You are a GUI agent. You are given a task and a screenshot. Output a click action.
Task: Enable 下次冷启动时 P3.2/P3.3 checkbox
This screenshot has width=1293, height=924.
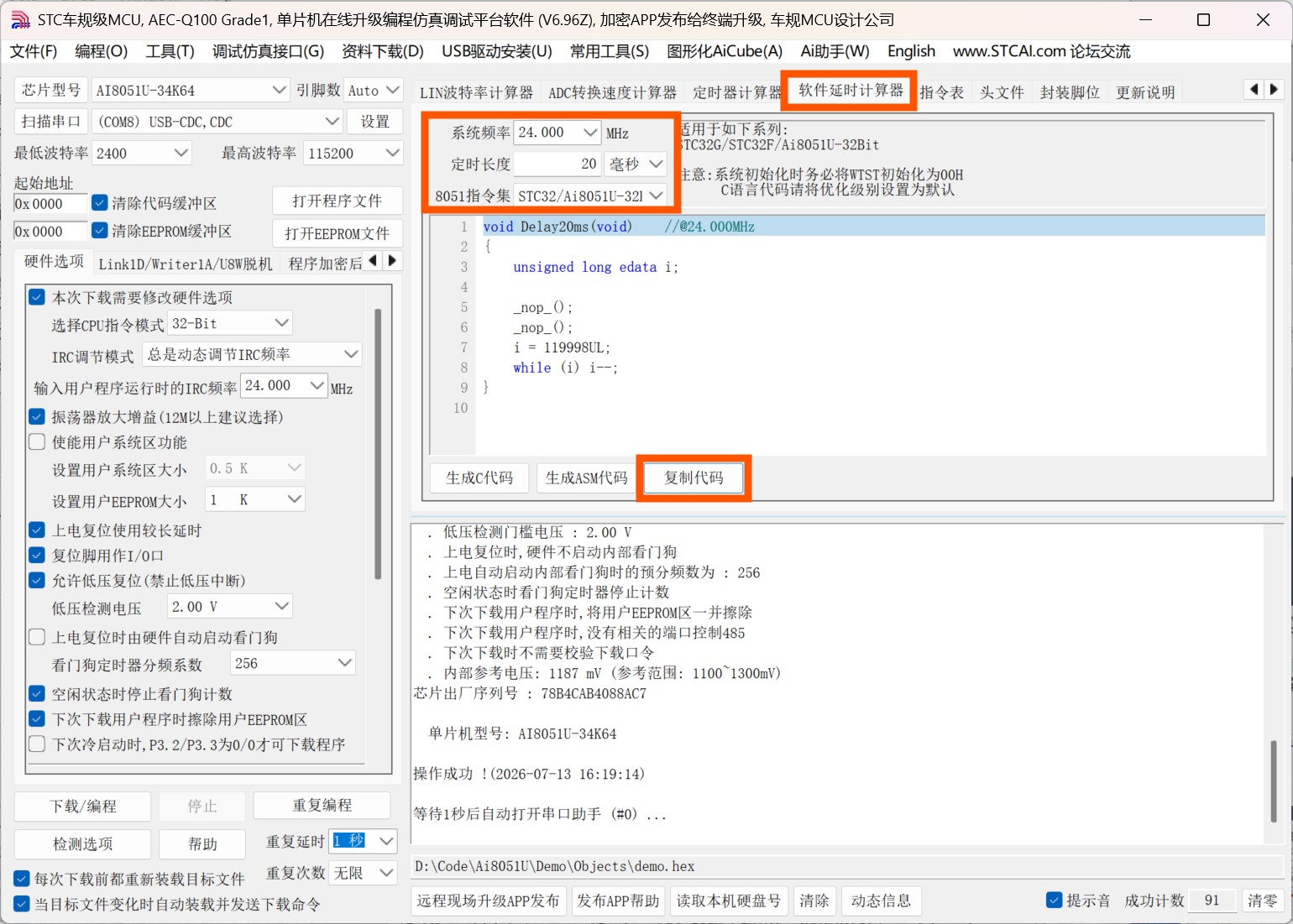[x=37, y=744]
